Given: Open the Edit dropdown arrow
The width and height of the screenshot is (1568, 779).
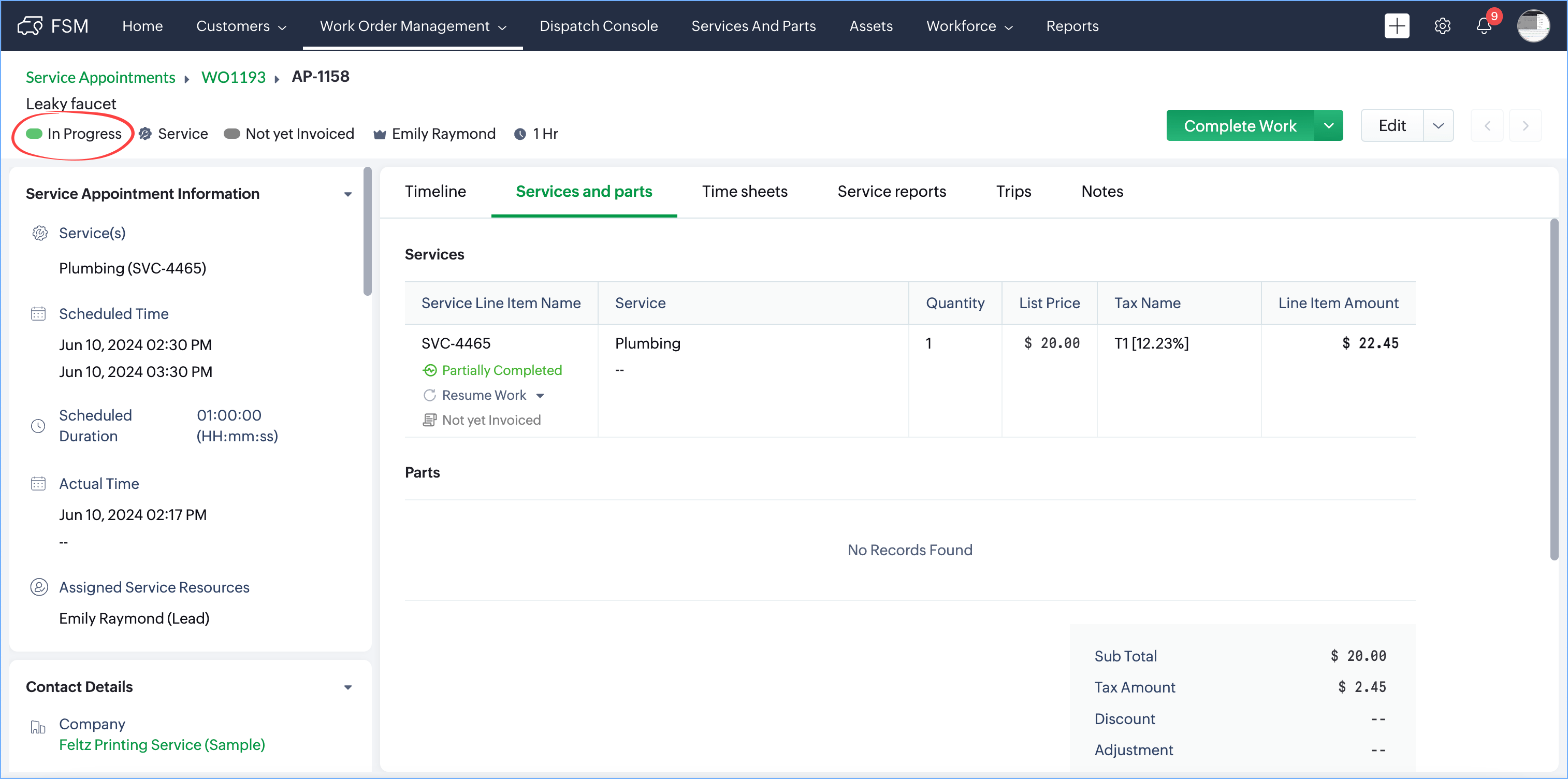Looking at the screenshot, I should coord(1439,125).
